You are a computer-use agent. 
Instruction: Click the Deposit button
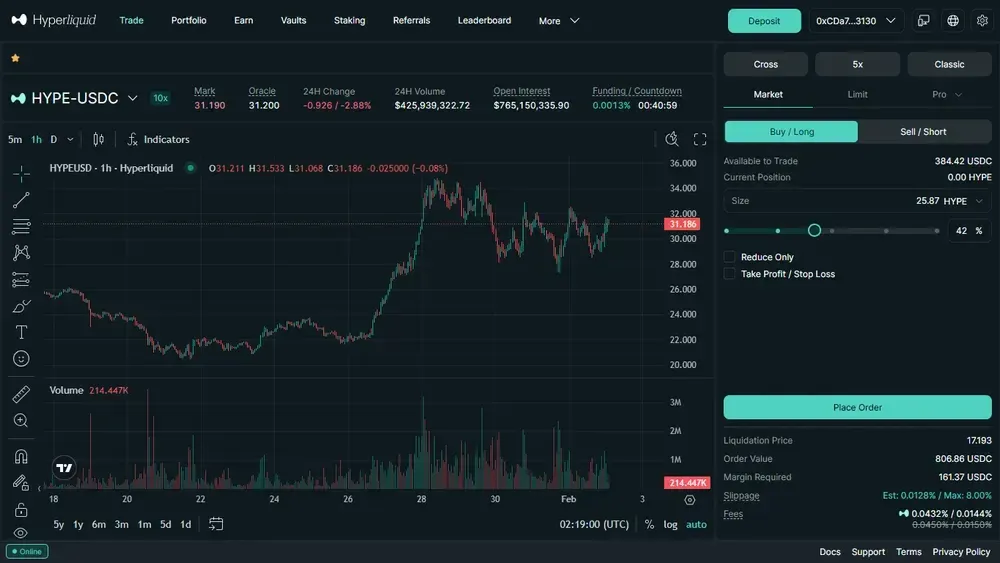pos(764,20)
